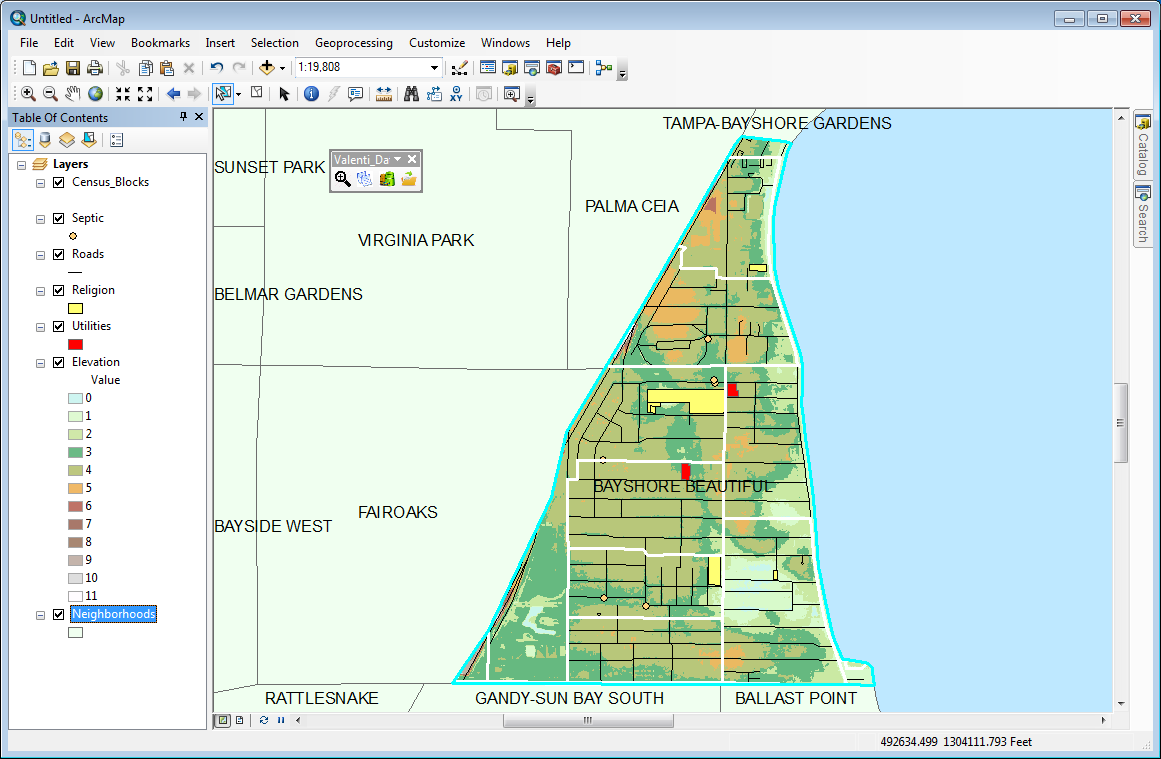The height and width of the screenshot is (759, 1161).
Task: Collapse the Layers data frame tree
Action: [22, 164]
